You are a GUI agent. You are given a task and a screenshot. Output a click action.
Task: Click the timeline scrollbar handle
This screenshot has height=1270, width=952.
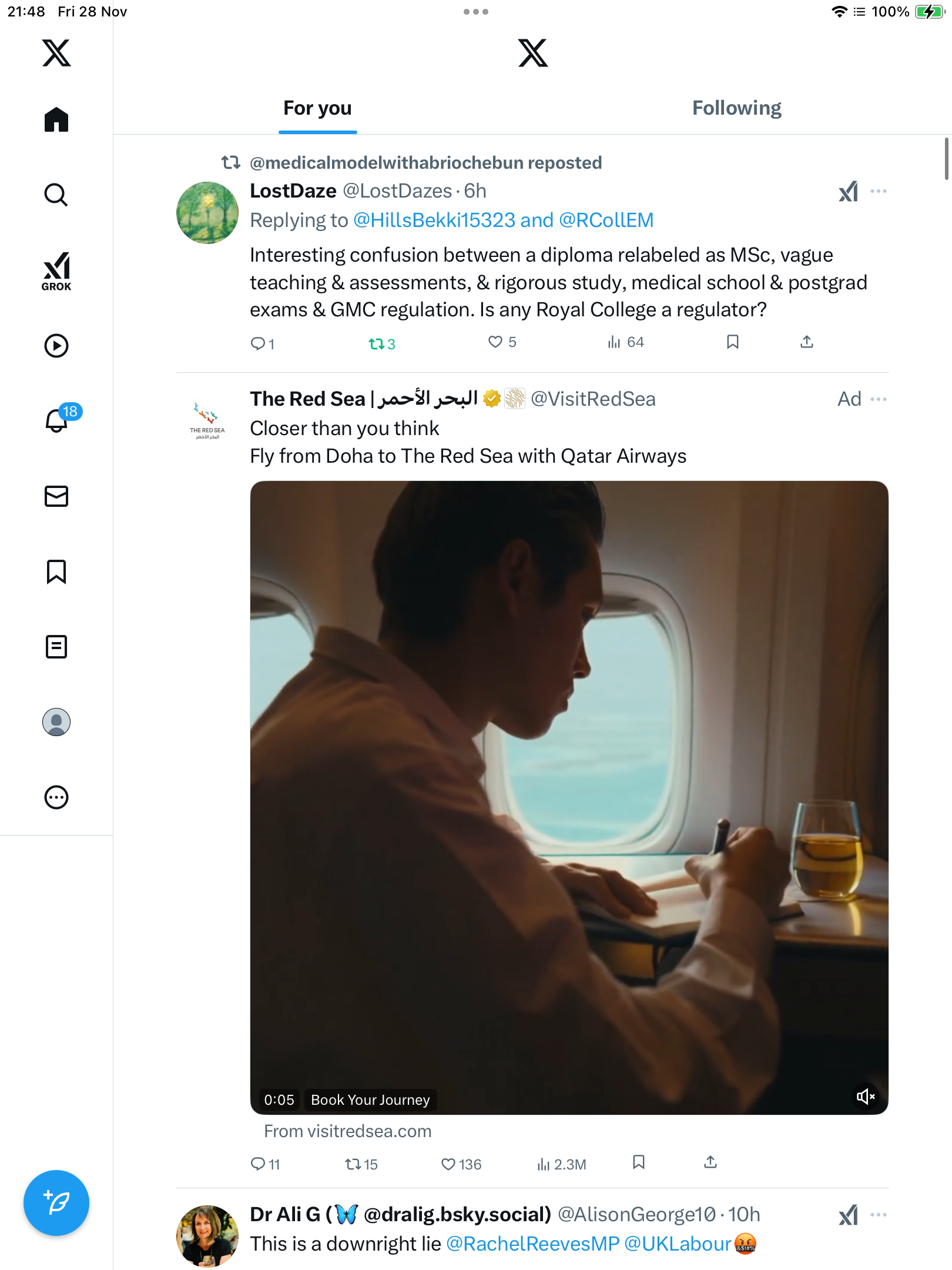[946, 159]
